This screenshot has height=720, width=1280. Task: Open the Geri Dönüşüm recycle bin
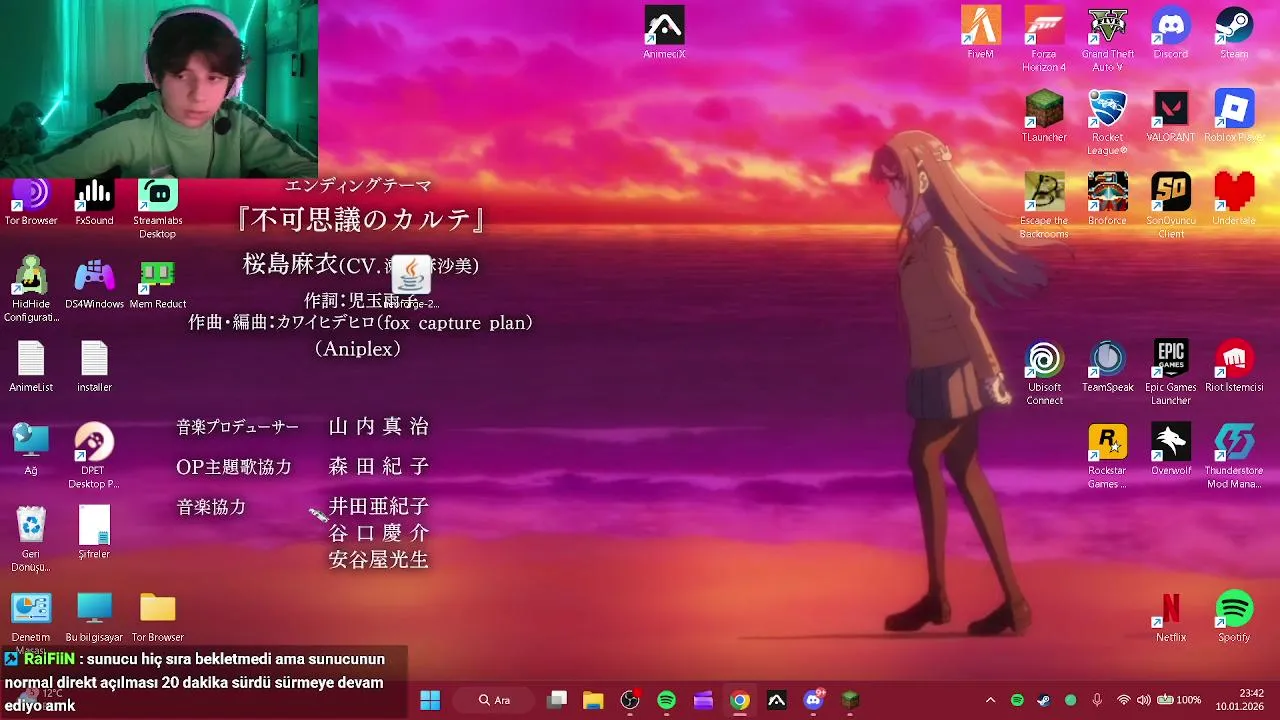(31, 539)
